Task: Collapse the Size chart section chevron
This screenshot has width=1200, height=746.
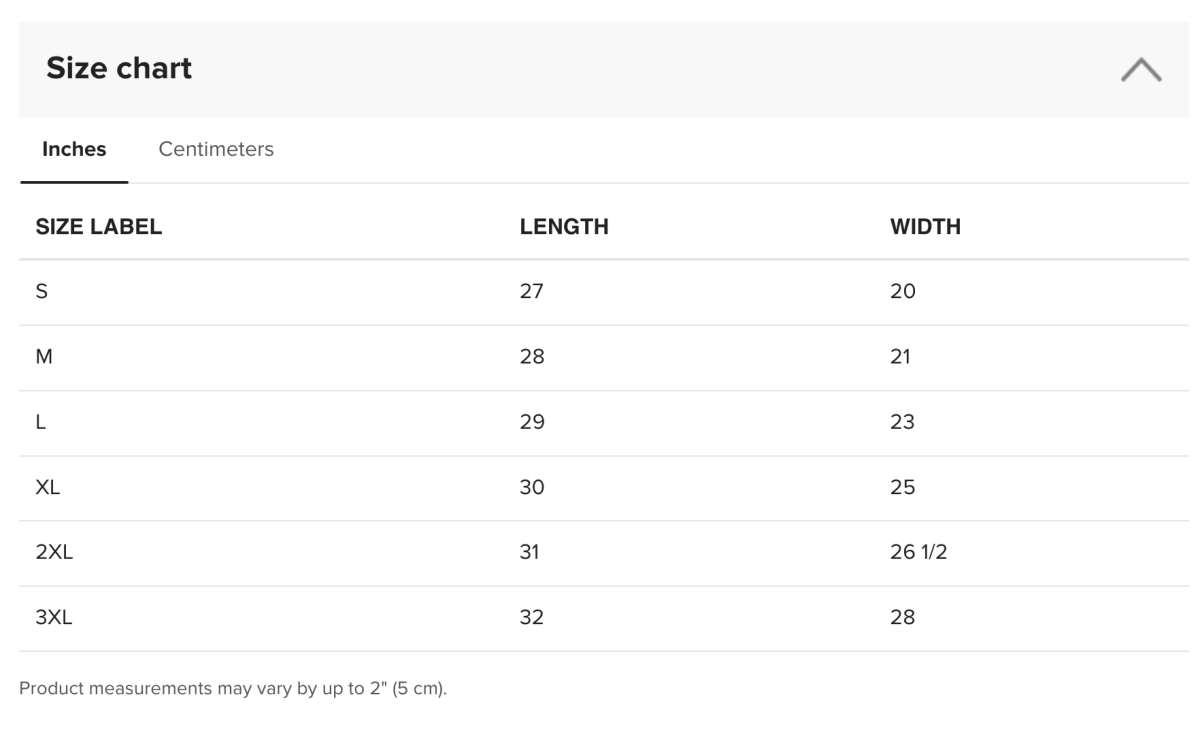Action: 1140,69
